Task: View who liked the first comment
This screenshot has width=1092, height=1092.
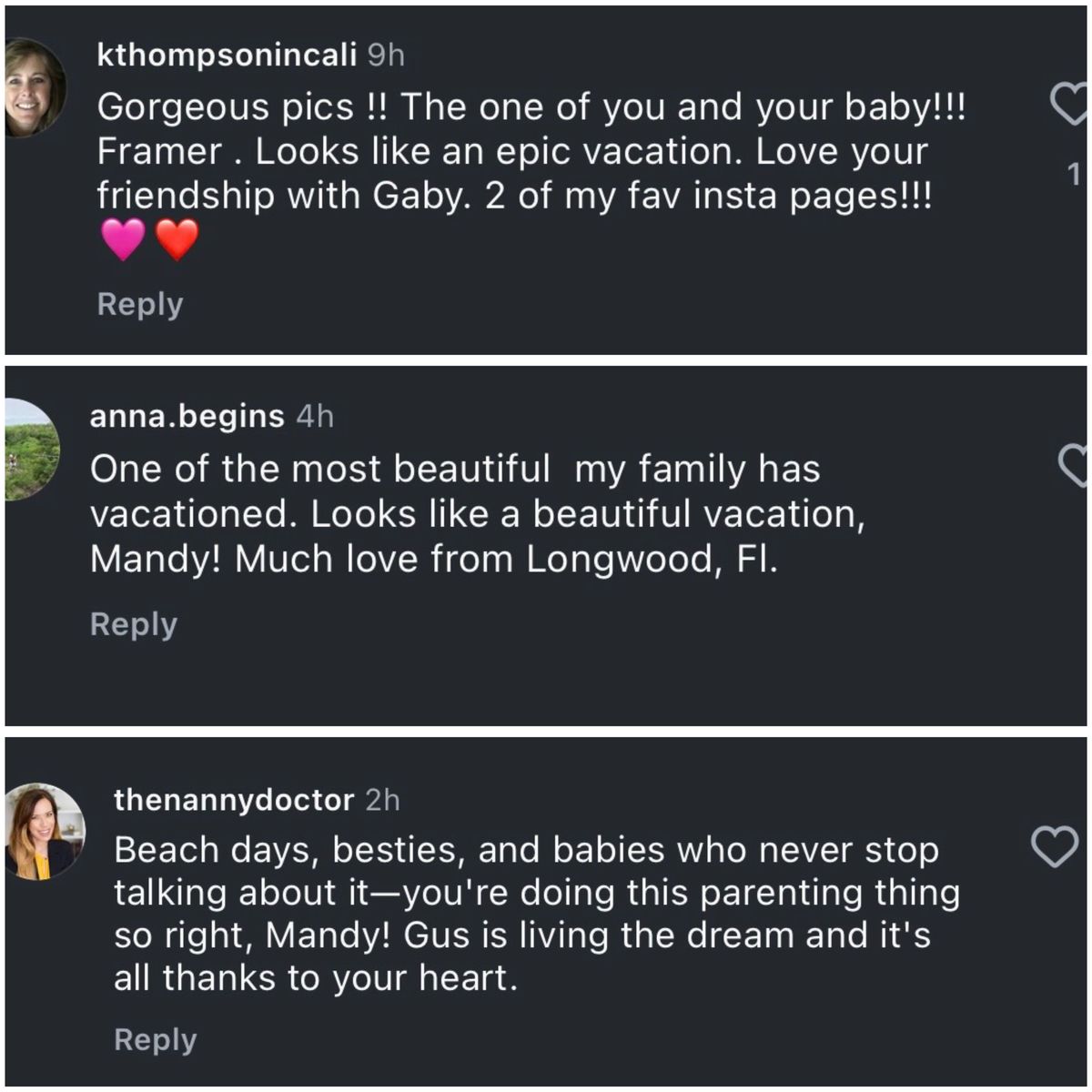Action: point(1074,172)
